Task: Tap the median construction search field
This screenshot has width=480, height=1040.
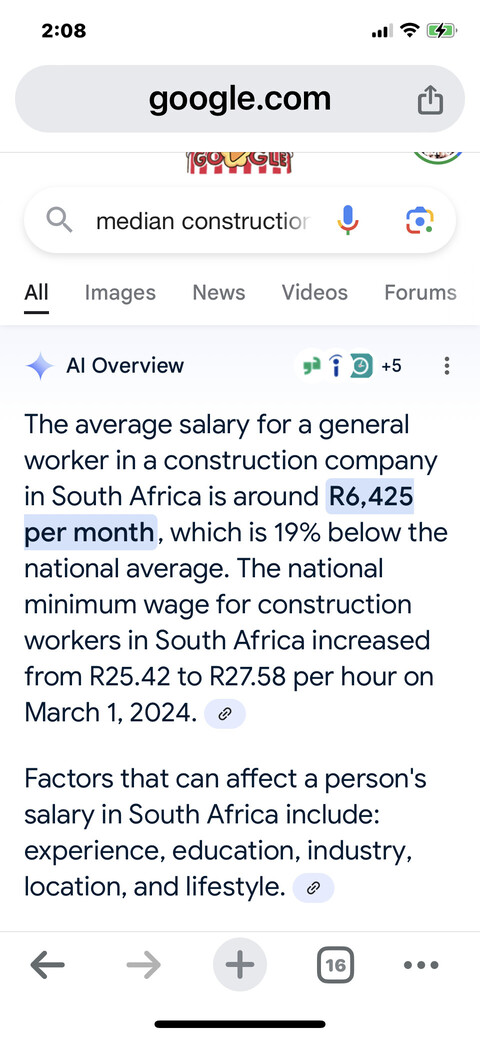Action: [x=202, y=221]
